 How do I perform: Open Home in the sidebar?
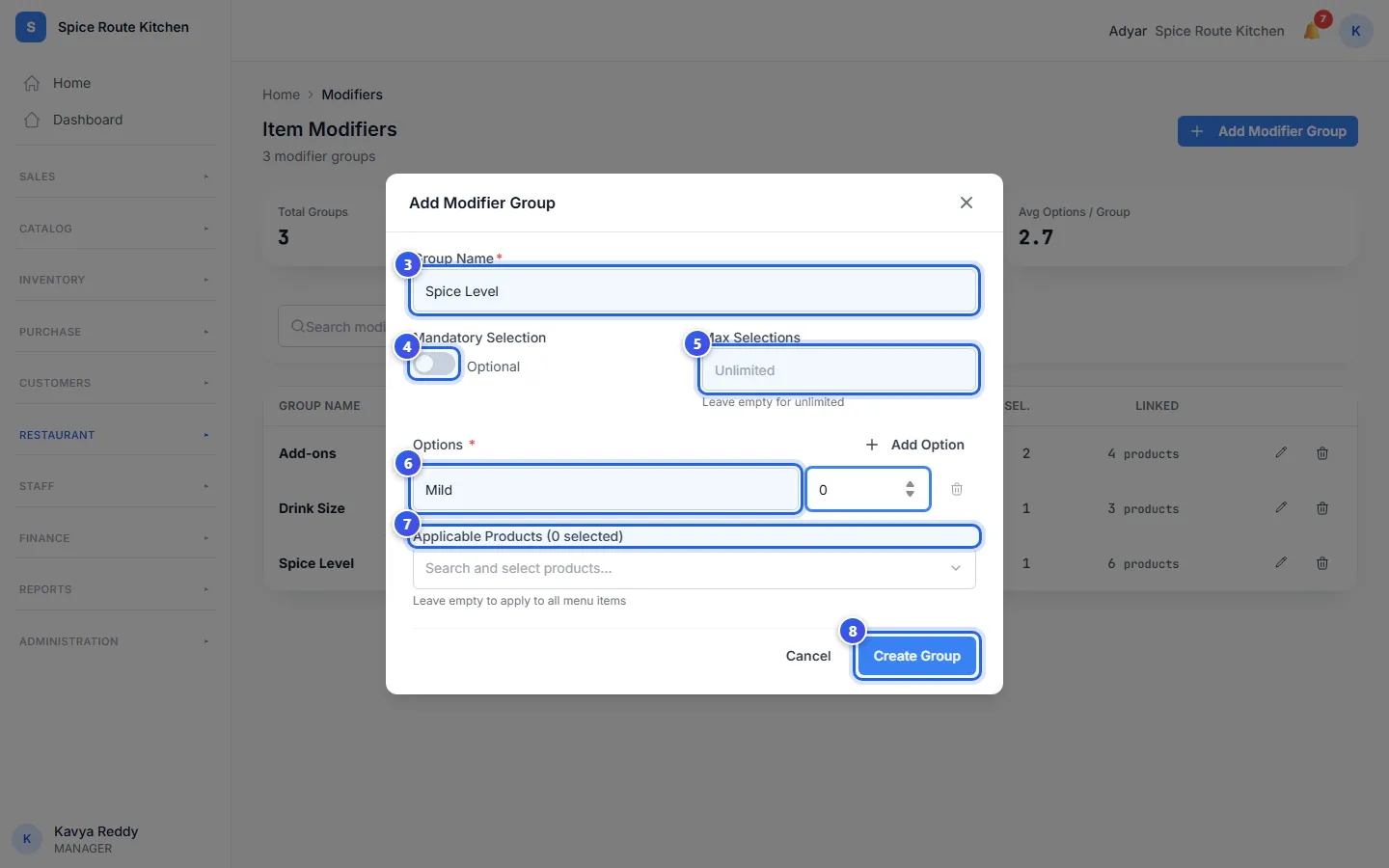[116, 83]
